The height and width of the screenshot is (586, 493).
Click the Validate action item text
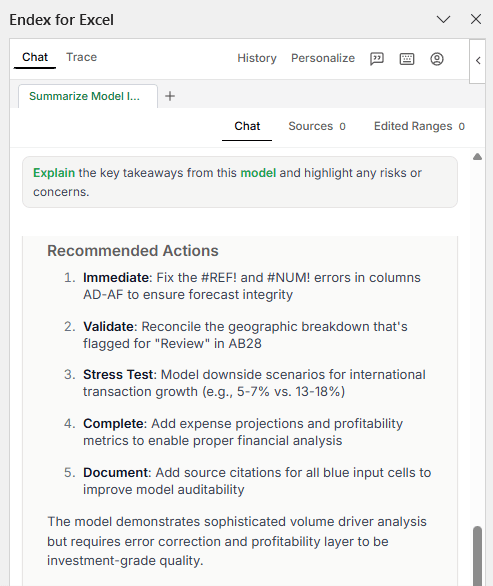click(x=245, y=335)
